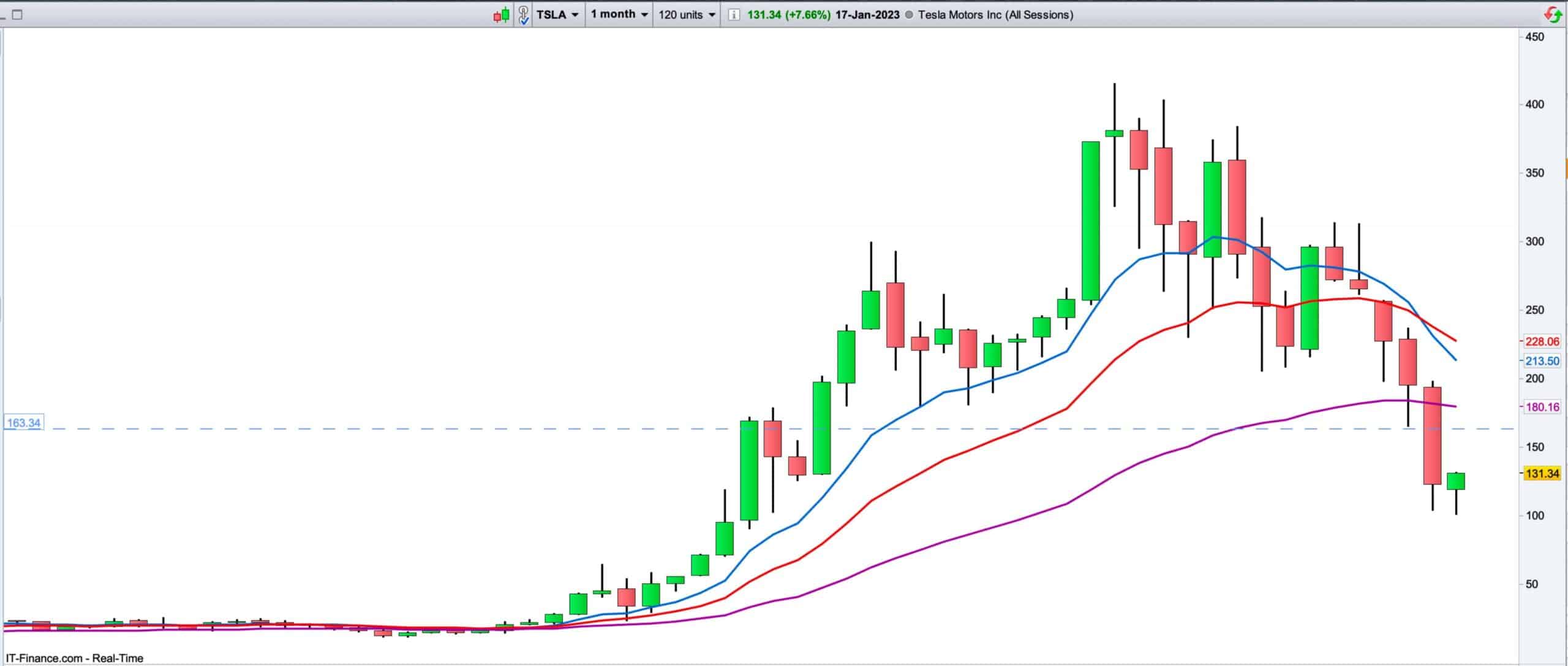Click the IT-Finance.com Real-Time link

pyautogui.click(x=74, y=658)
